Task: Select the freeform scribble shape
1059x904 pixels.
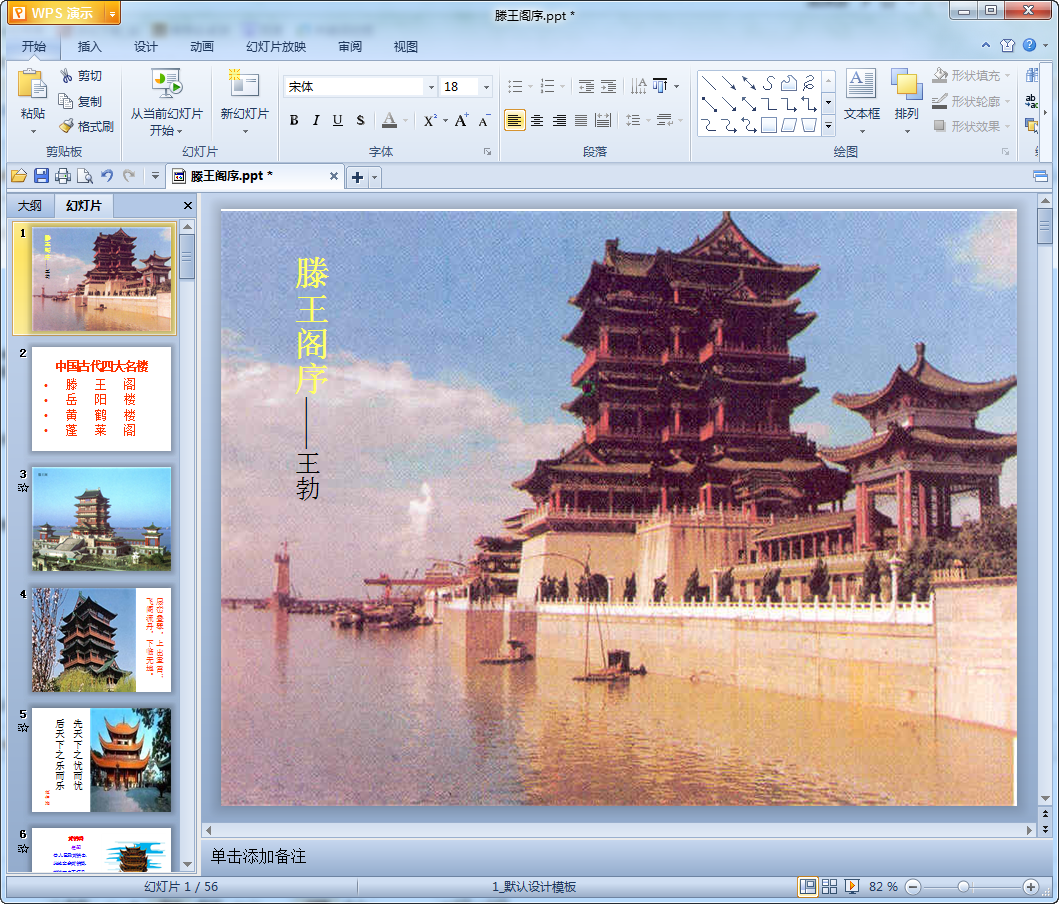Action: [x=808, y=83]
